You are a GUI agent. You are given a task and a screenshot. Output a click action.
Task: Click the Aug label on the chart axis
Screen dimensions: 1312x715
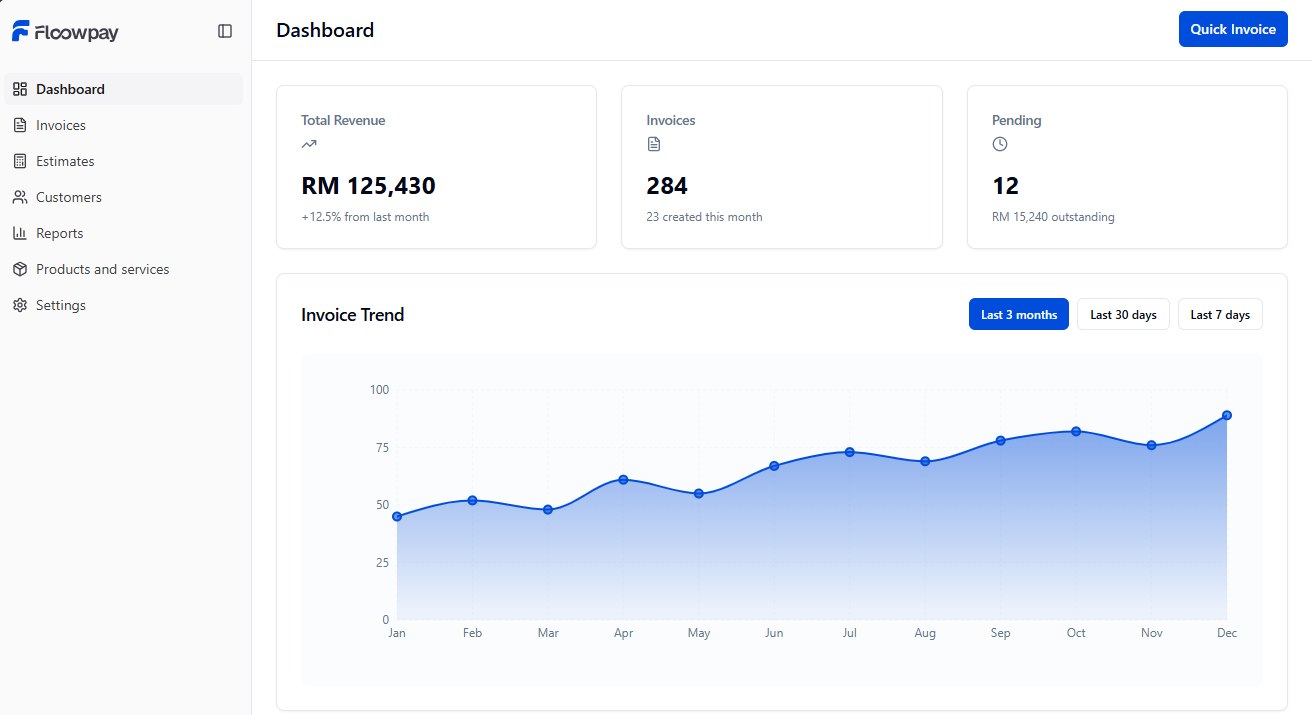pyautogui.click(x=925, y=633)
